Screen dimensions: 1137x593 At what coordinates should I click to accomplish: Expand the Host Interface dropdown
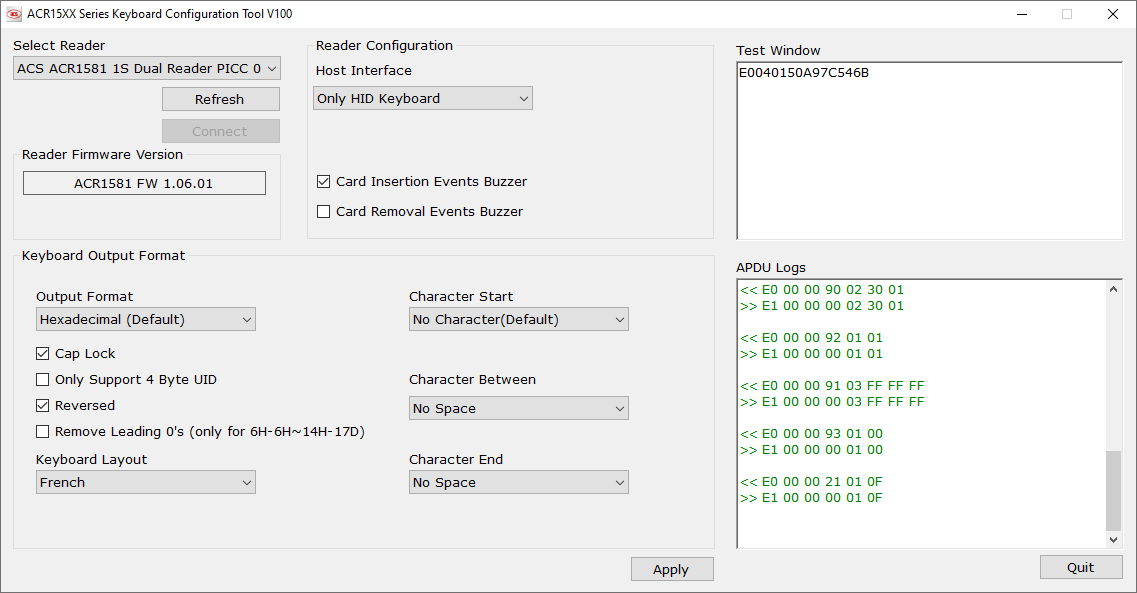pos(422,99)
